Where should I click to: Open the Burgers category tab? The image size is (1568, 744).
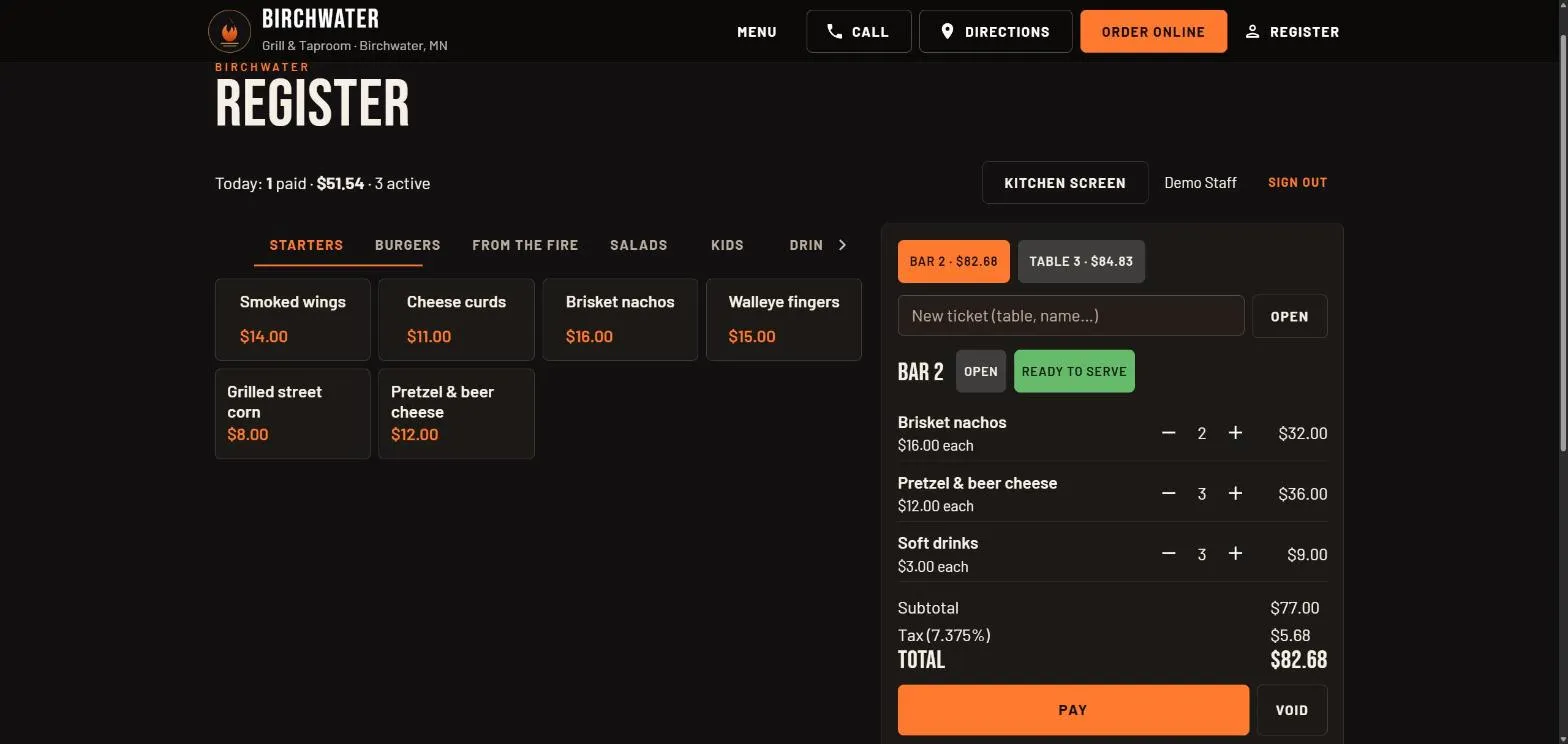[408, 245]
